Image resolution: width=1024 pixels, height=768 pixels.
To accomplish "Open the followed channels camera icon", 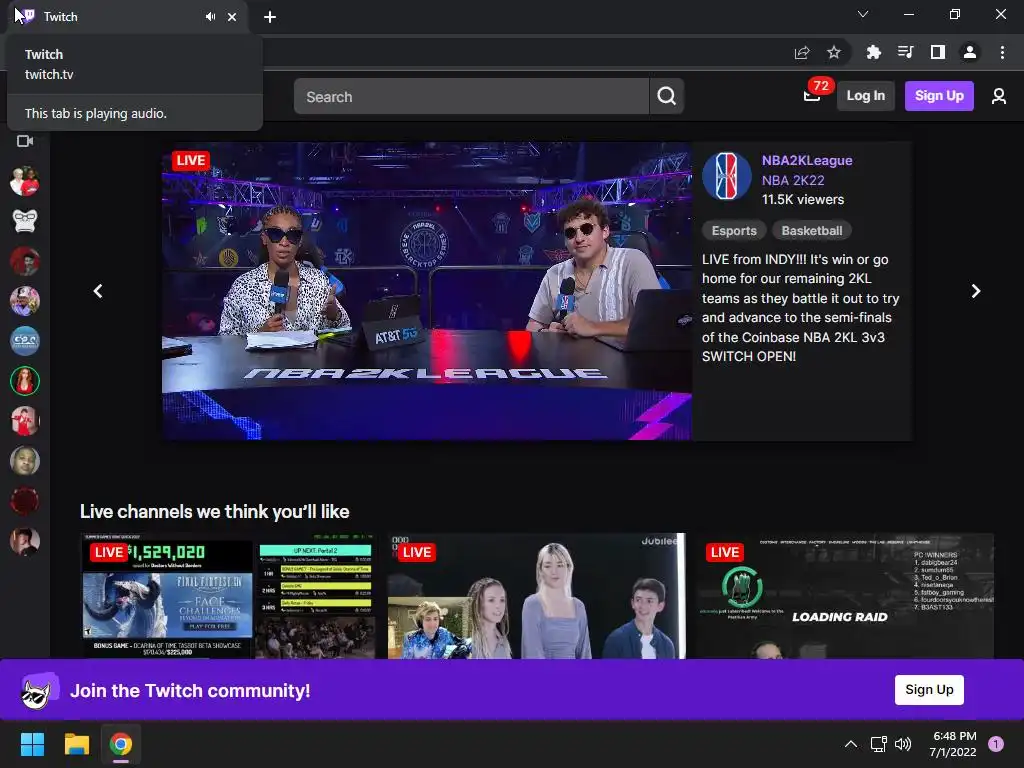I will [25, 141].
